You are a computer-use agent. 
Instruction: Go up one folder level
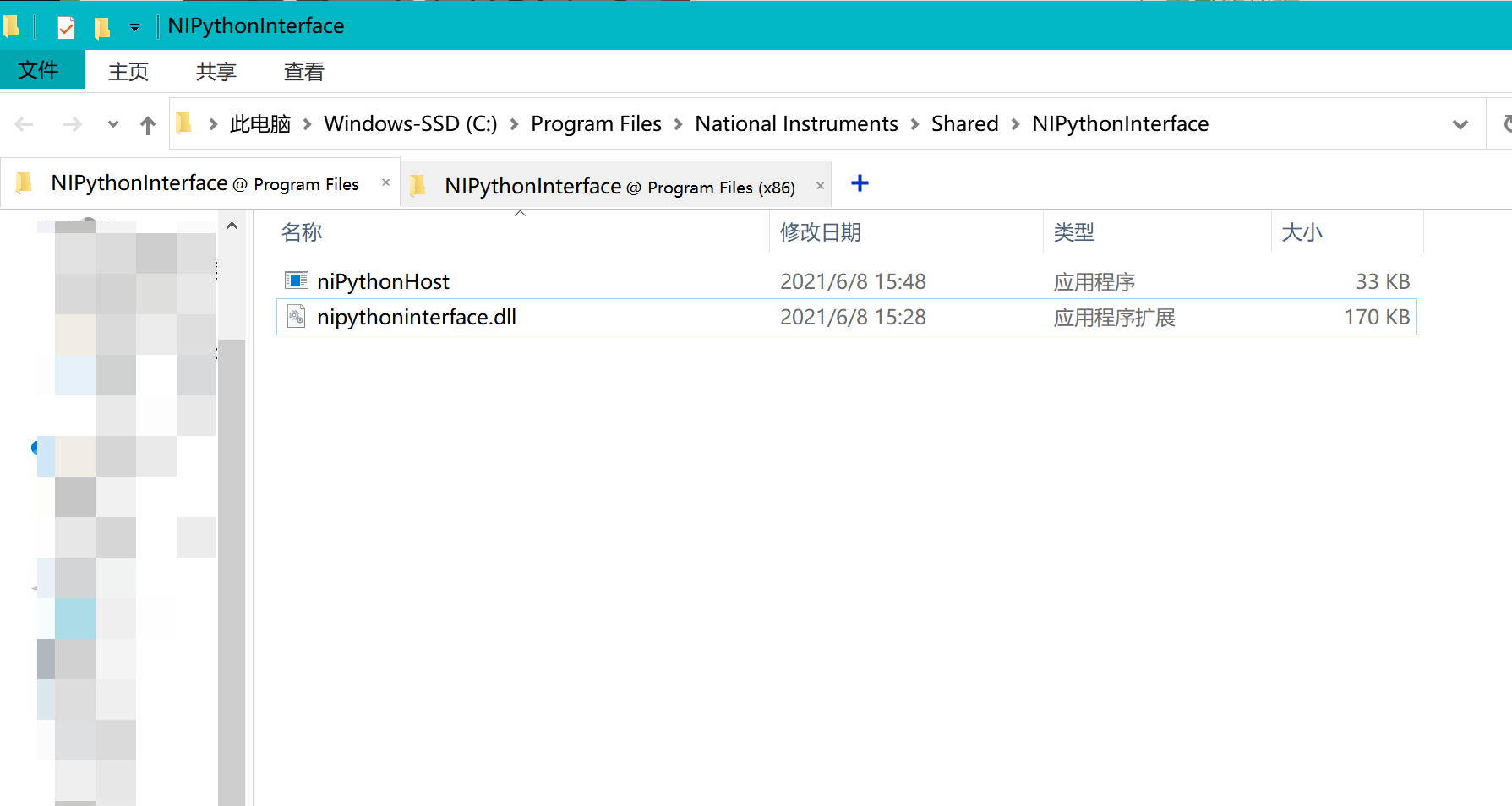pyautogui.click(x=148, y=125)
